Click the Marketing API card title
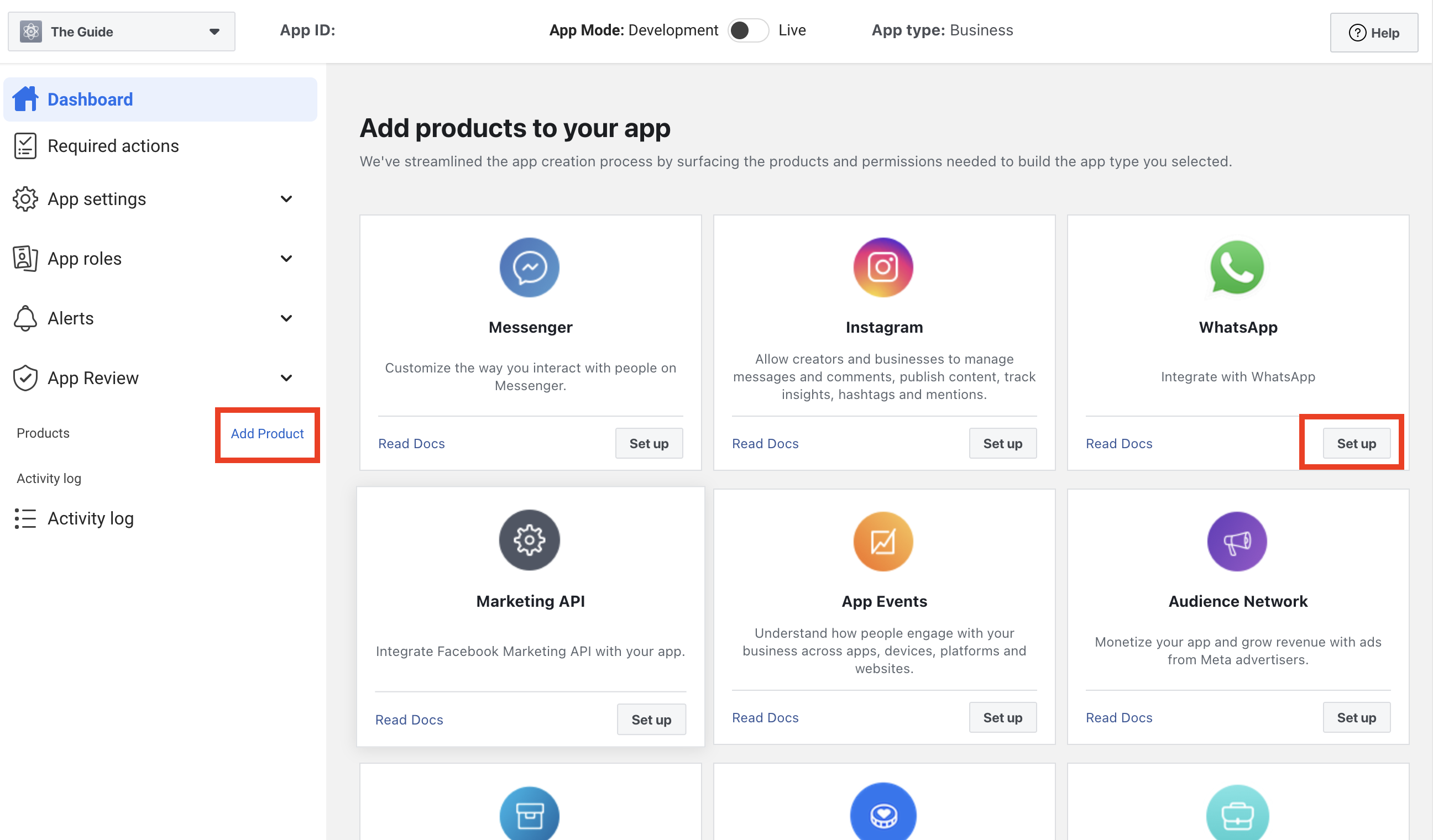The width and height of the screenshot is (1433, 840). (530, 601)
